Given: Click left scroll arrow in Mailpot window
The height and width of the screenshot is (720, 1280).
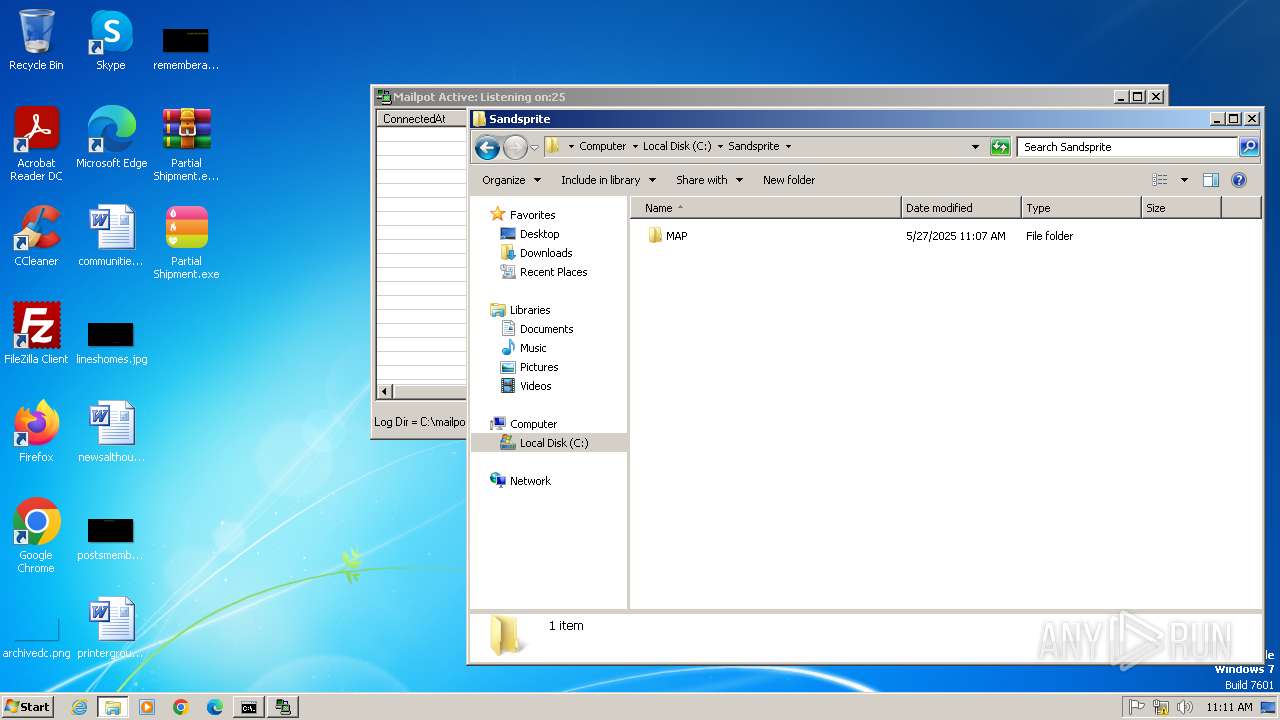Looking at the screenshot, I should coord(385,391).
